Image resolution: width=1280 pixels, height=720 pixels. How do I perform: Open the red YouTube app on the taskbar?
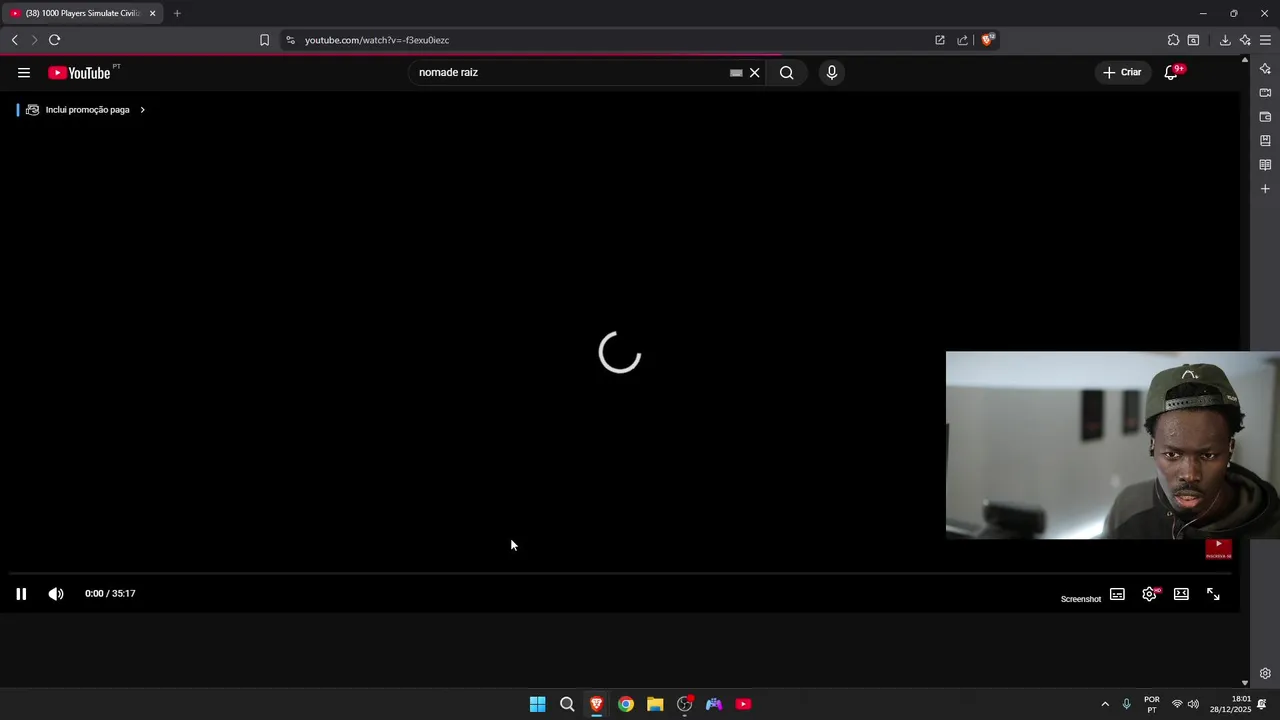pos(743,704)
